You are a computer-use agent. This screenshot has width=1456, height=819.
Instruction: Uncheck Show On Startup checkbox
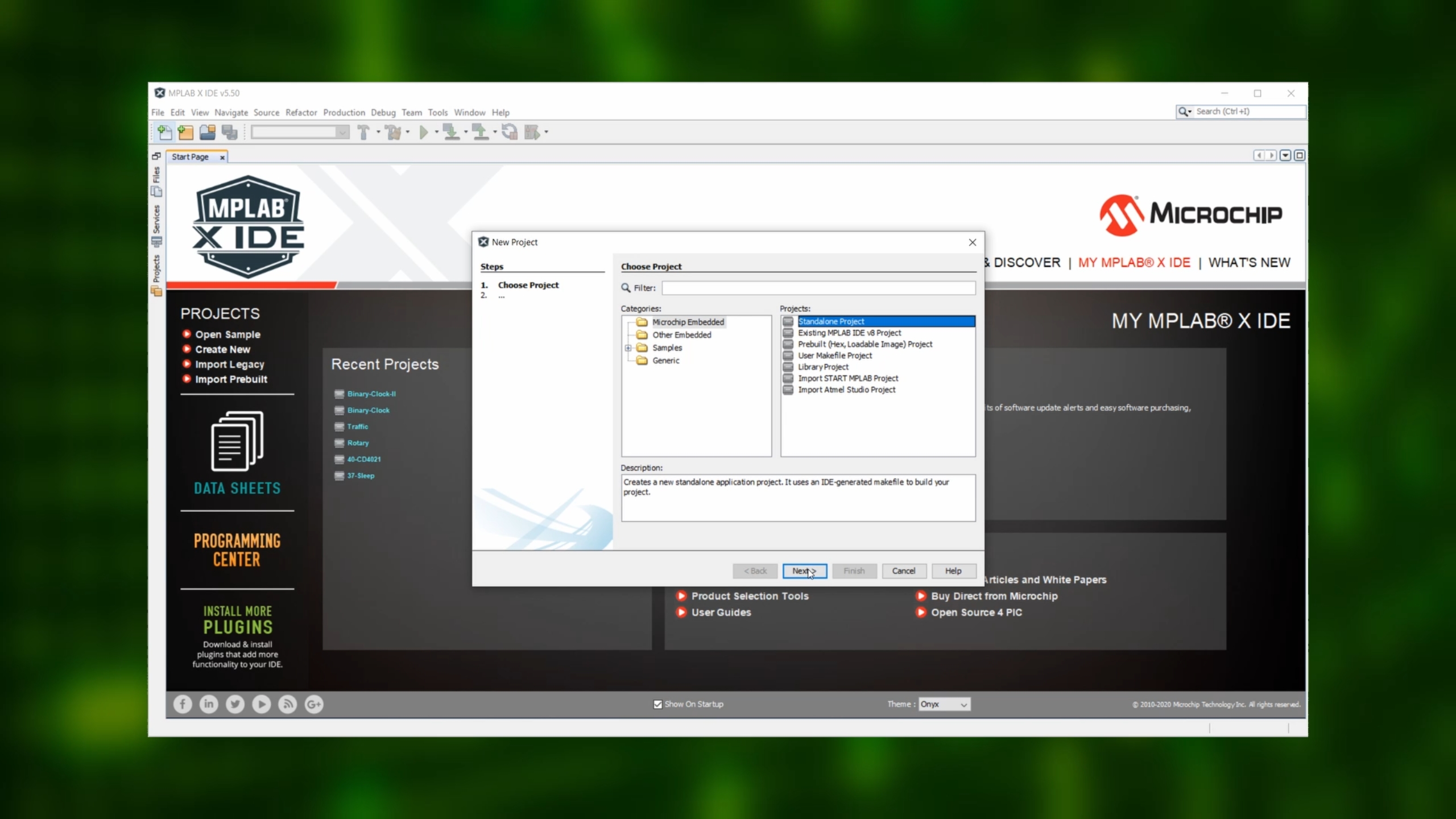(x=658, y=704)
